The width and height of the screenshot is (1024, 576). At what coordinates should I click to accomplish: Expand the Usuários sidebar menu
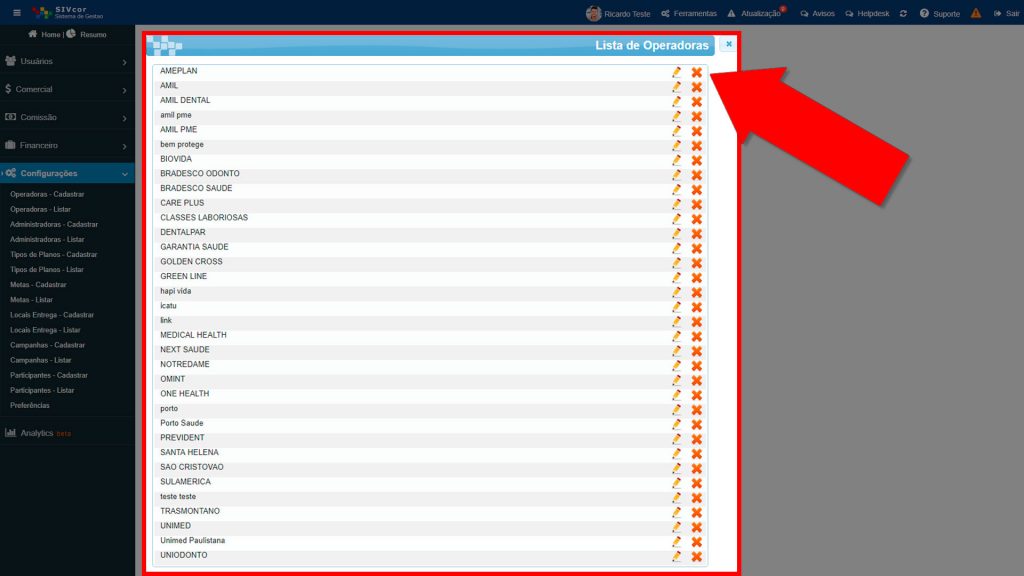(67, 61)
